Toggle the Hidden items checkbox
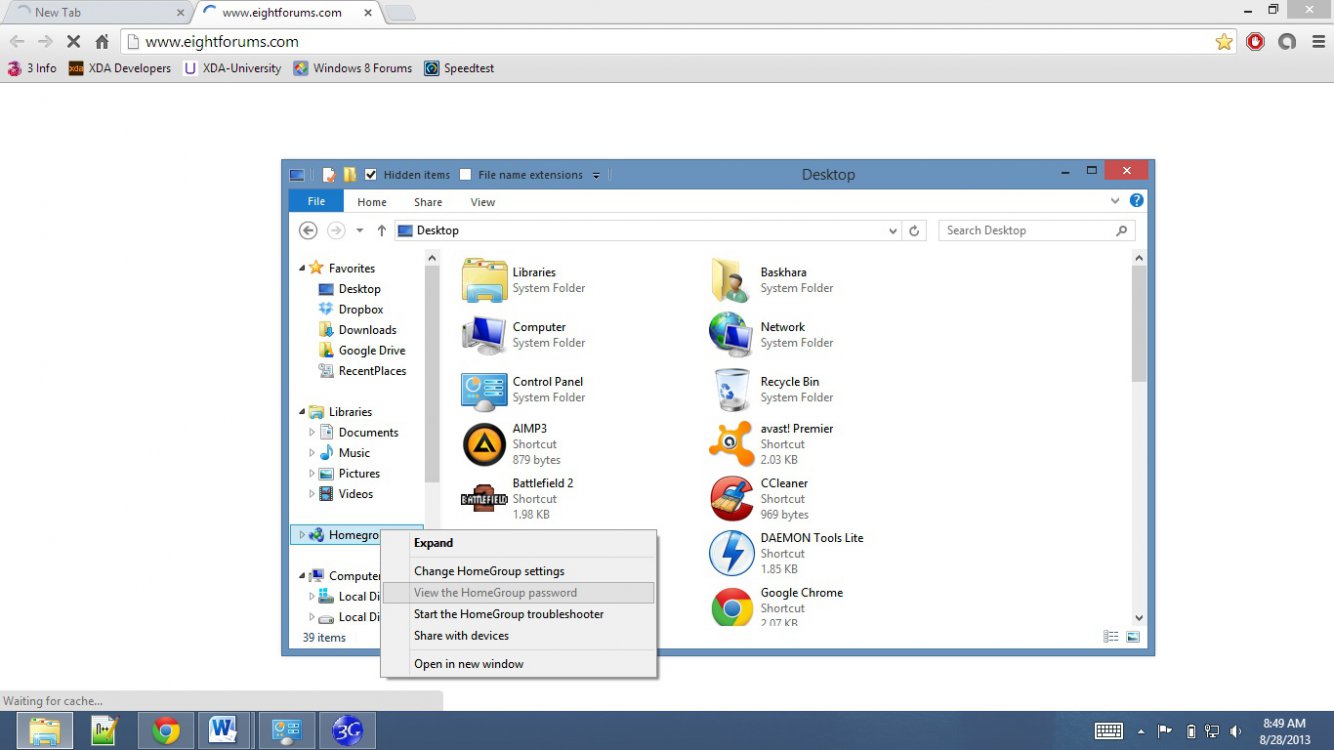The image size is (1334, 750). pos(371,174)
